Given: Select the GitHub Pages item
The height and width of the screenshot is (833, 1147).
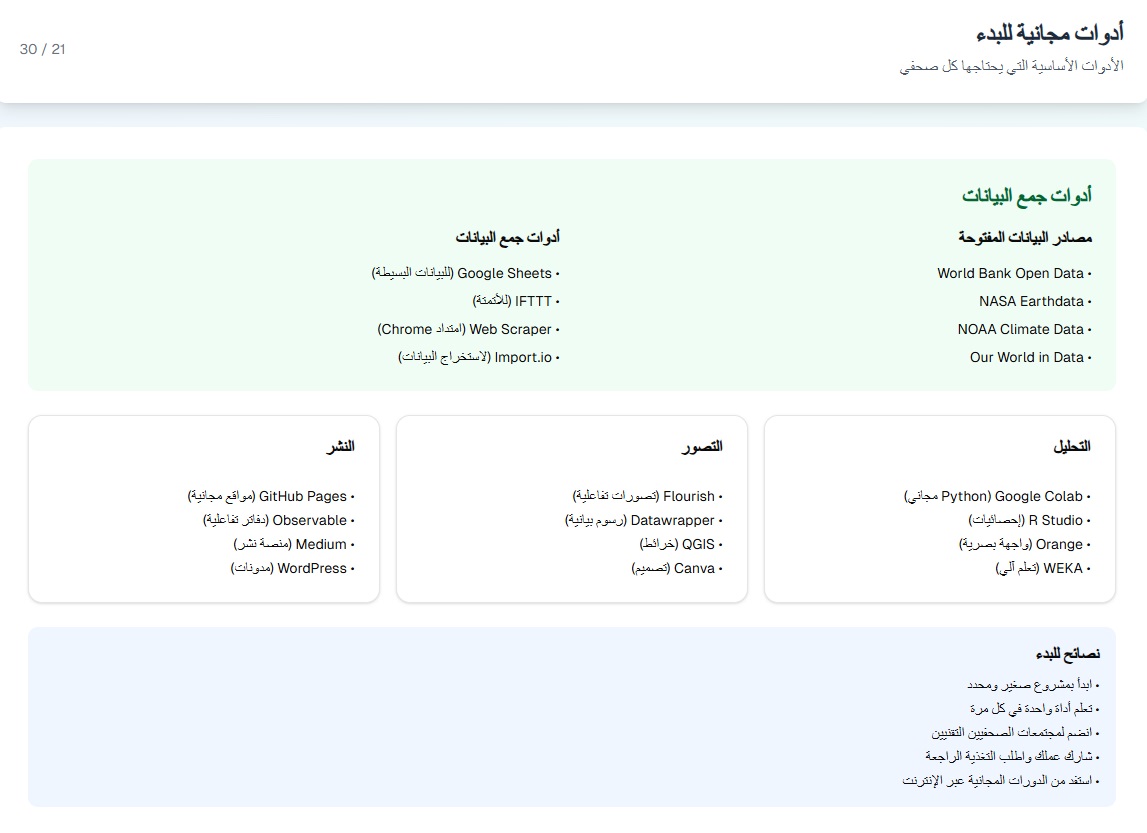Looking at the screenshot, I should pos(271,496).
